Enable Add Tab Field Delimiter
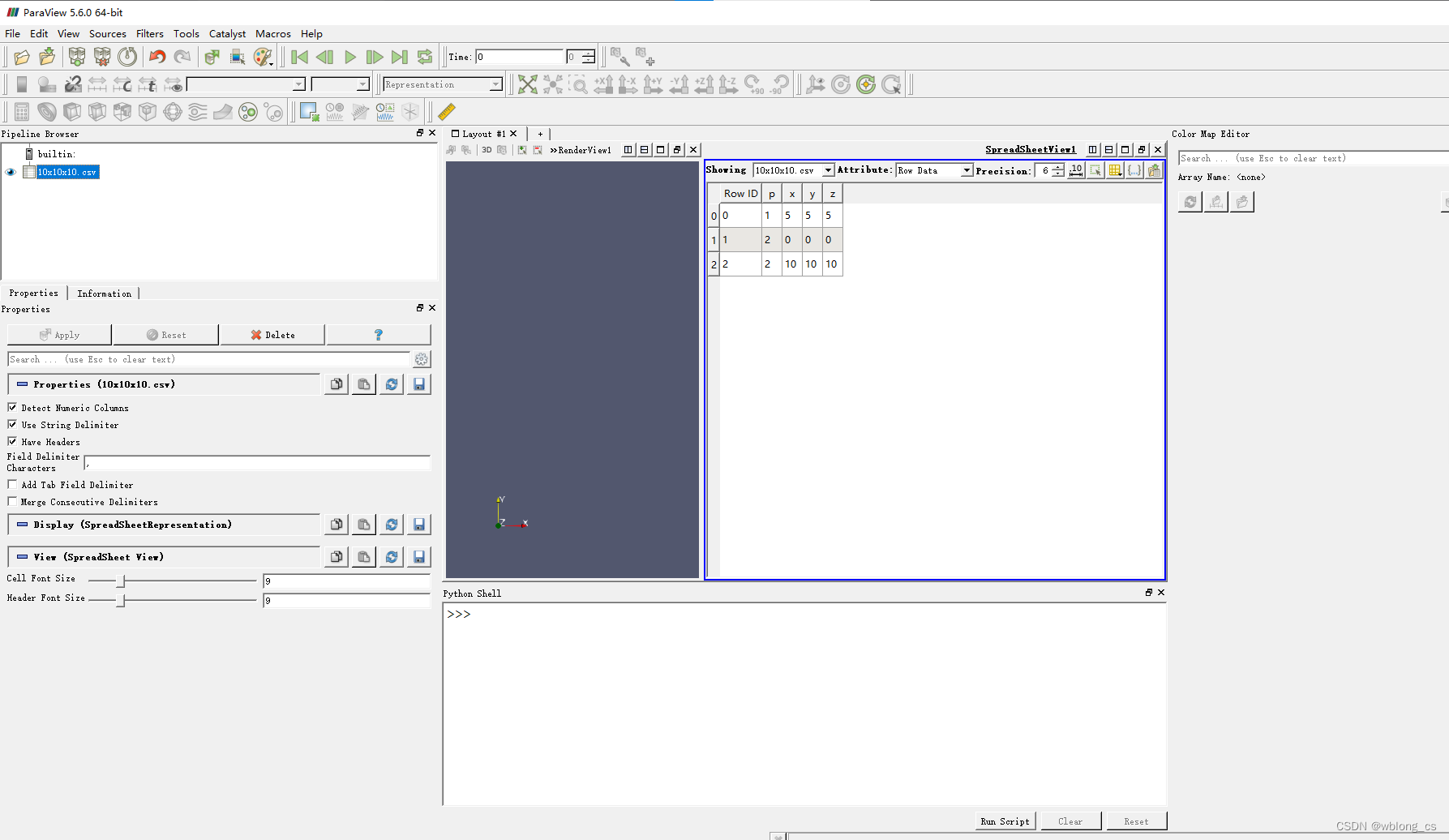This screenshot has width=1449, height=840. 12,484
